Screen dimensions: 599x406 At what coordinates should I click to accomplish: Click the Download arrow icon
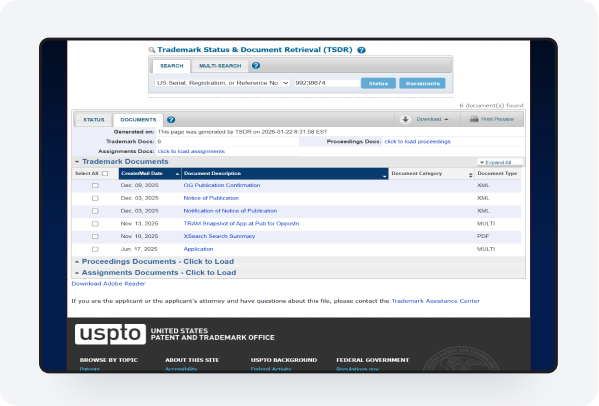coord(405,119)
